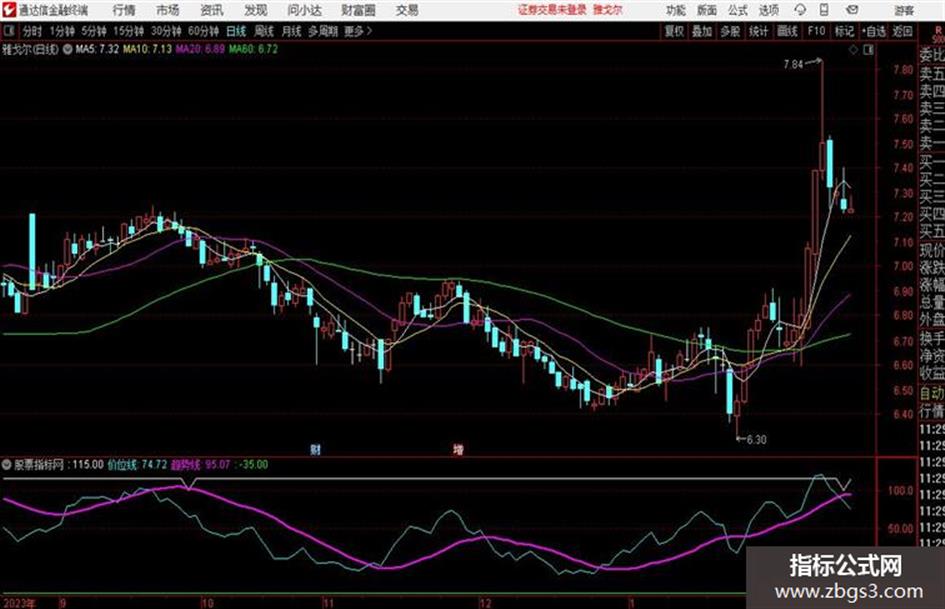Screen dimensions: 945x609
Task: Click the 叠加 overlay toolbar button
Action: click(702, 31)
